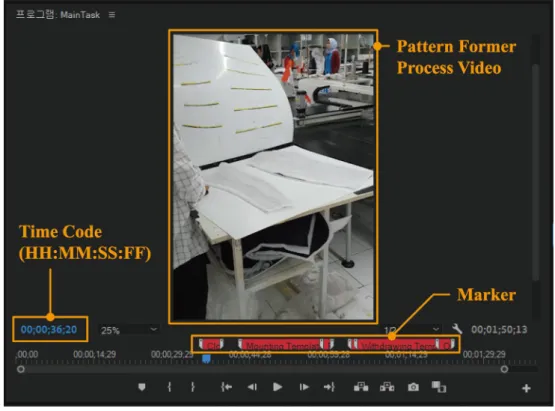Step back one frame

click(252, 387)
